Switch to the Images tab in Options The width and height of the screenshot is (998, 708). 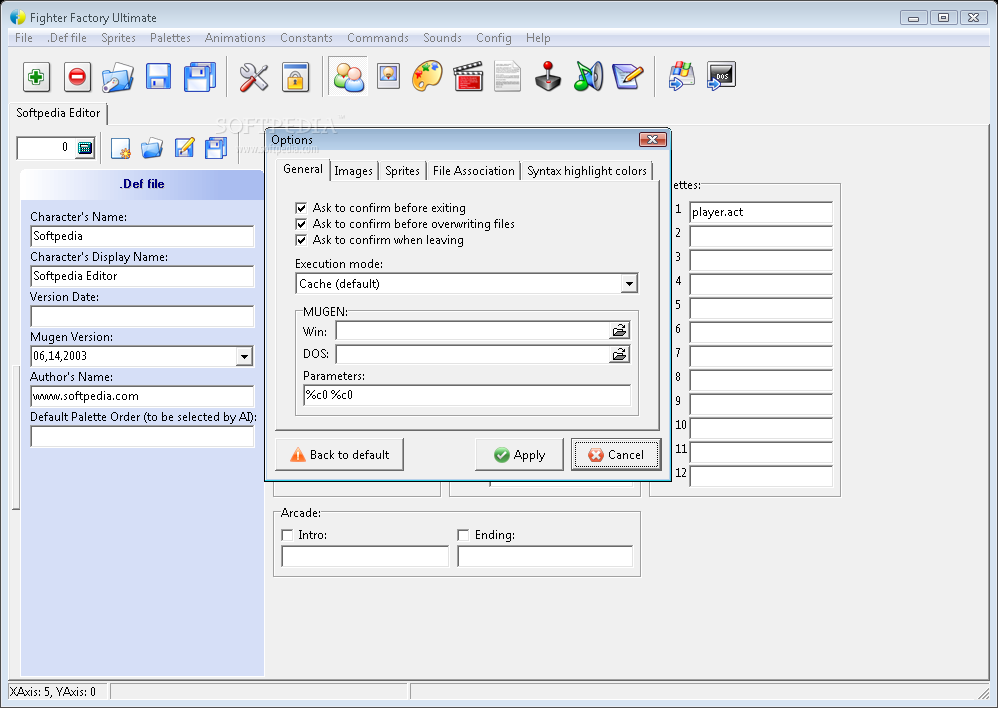click(353, 171)
